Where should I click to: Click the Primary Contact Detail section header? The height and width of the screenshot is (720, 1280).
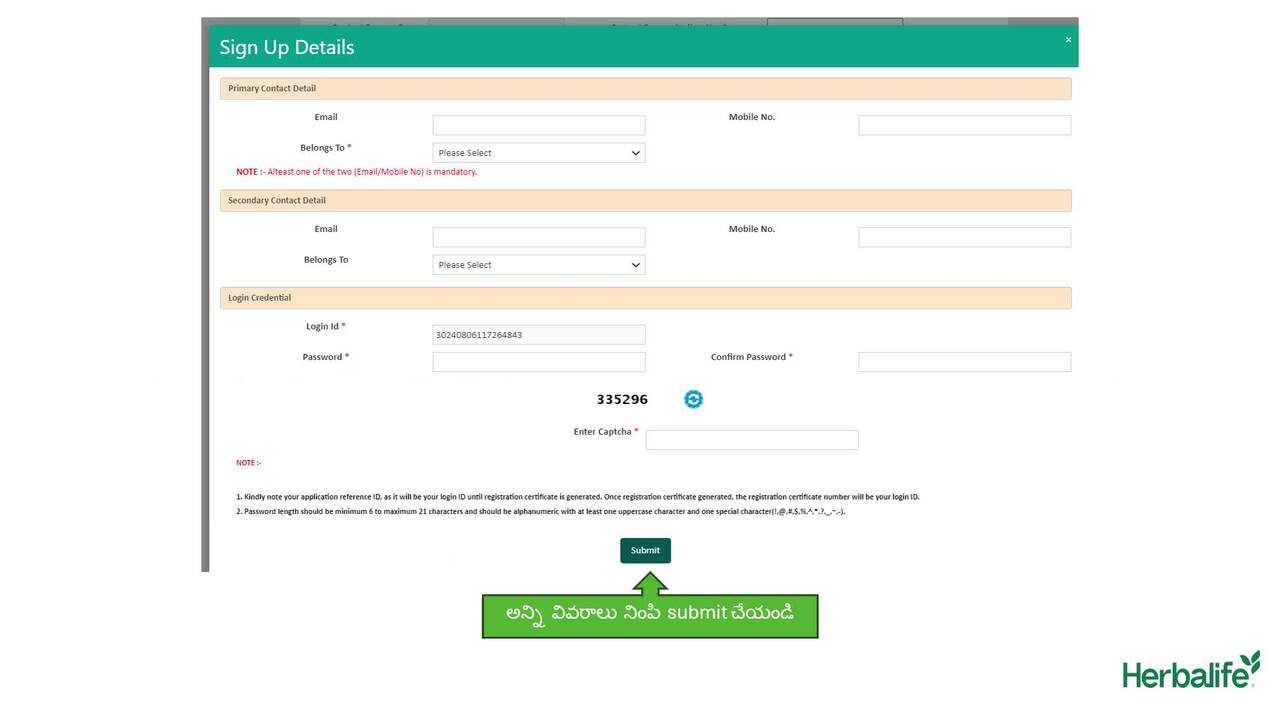(645, 89)
